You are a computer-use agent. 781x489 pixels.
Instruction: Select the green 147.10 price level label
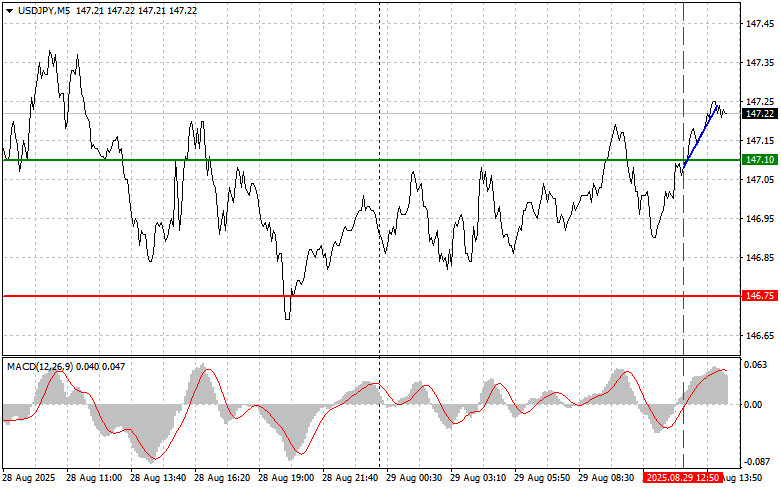[x=760, y=159]
